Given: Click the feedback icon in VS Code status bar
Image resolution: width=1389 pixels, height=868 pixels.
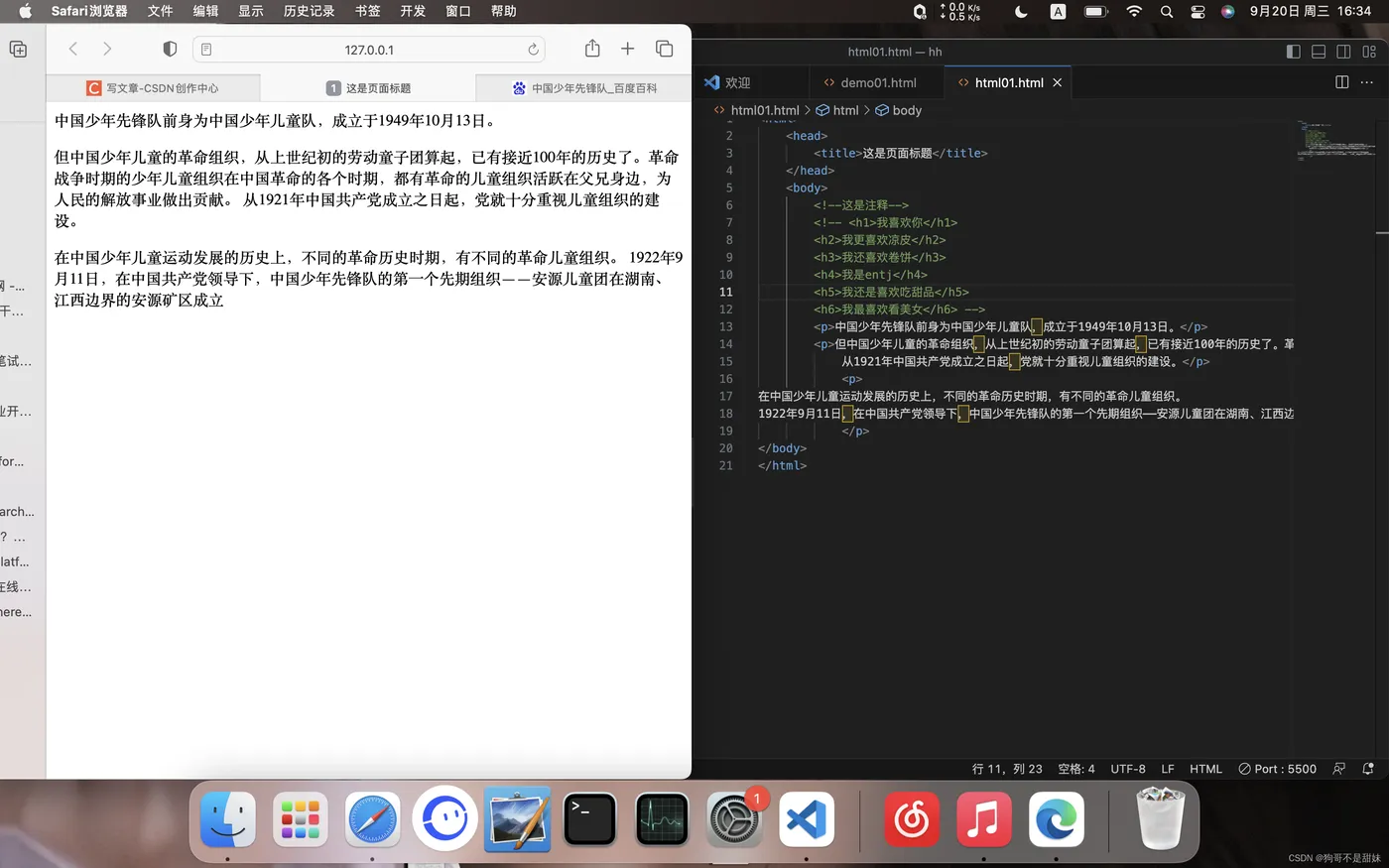Looking at the screenshot, I should click(x=1339, y=769).
